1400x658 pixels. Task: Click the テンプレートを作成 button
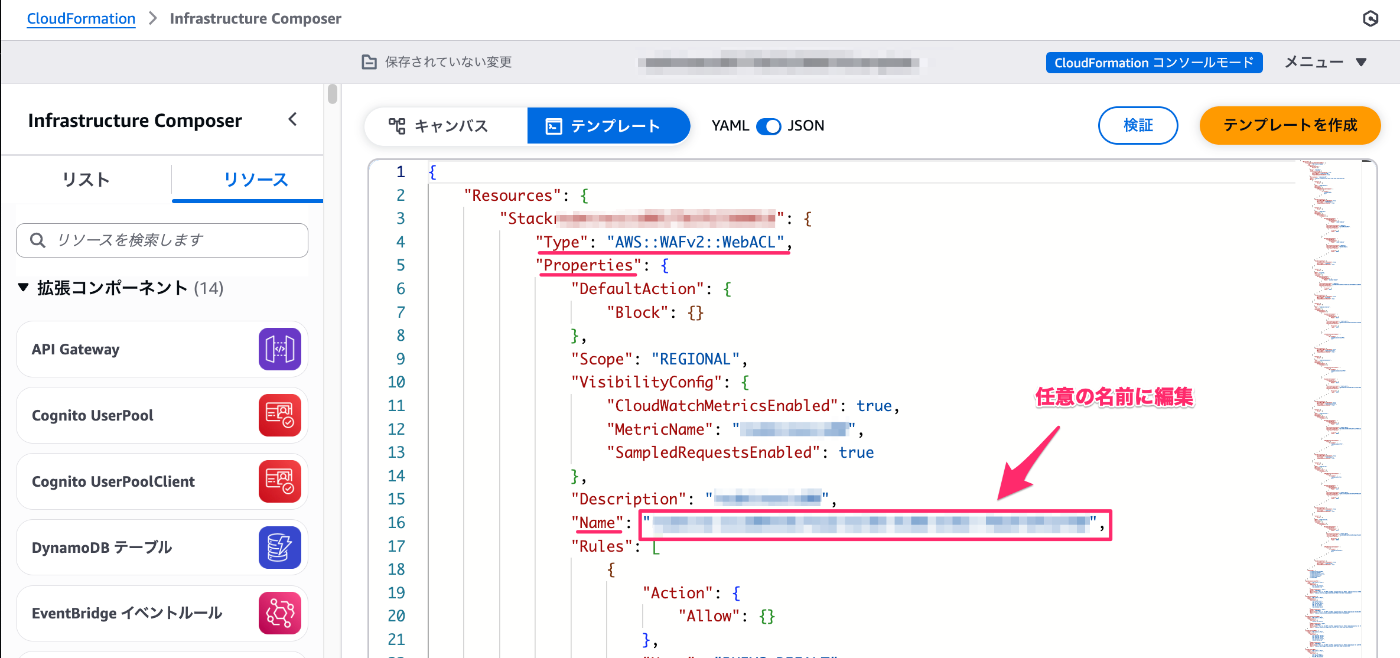pos(1290,125)
